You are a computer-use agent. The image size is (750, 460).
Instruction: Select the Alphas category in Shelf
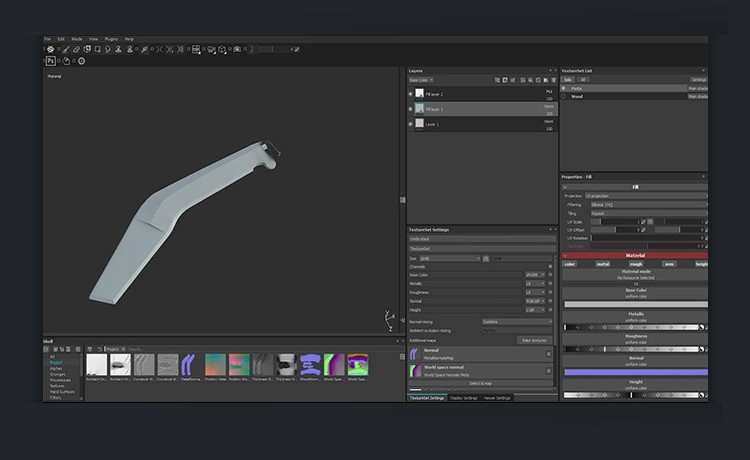click(56, 368)
